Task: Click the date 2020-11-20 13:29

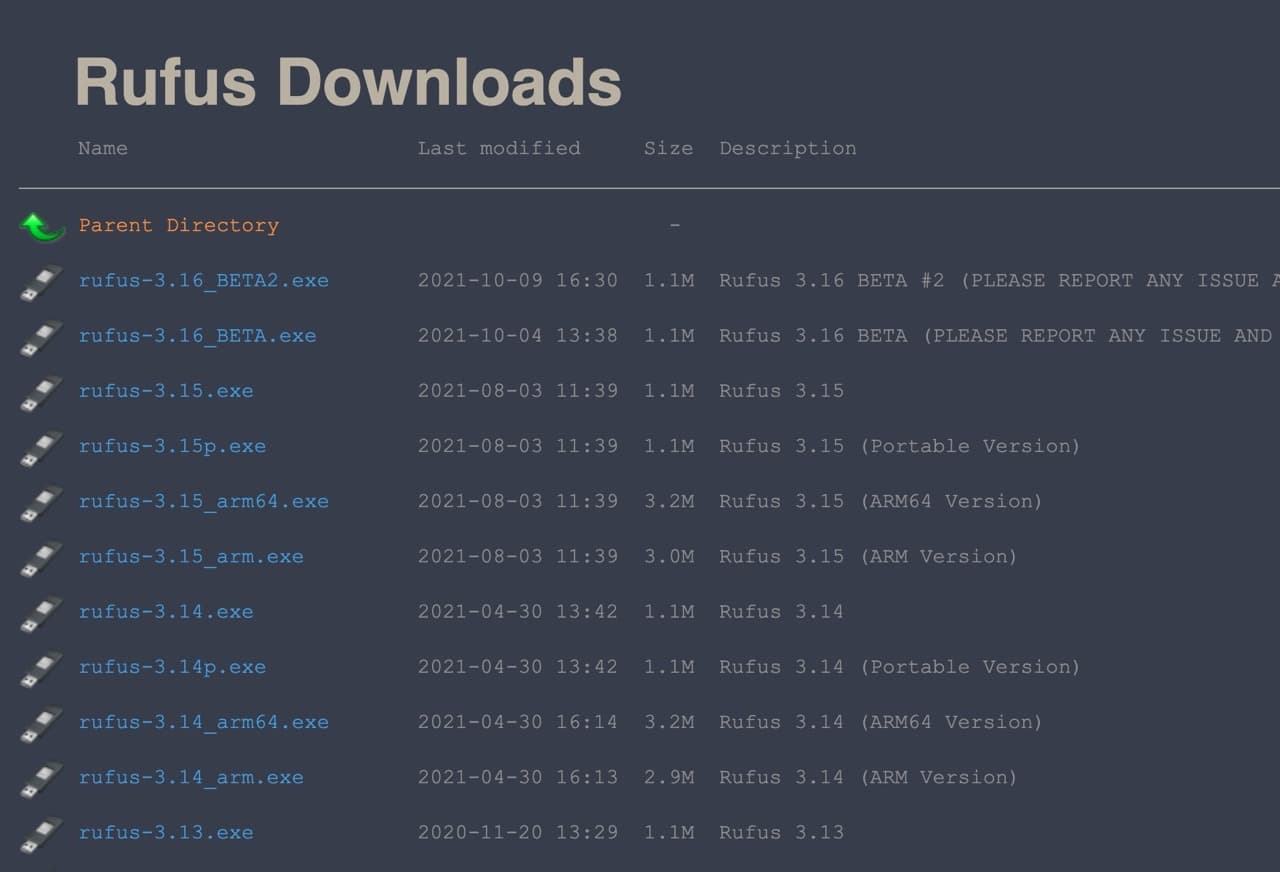Action: [518, 832]
